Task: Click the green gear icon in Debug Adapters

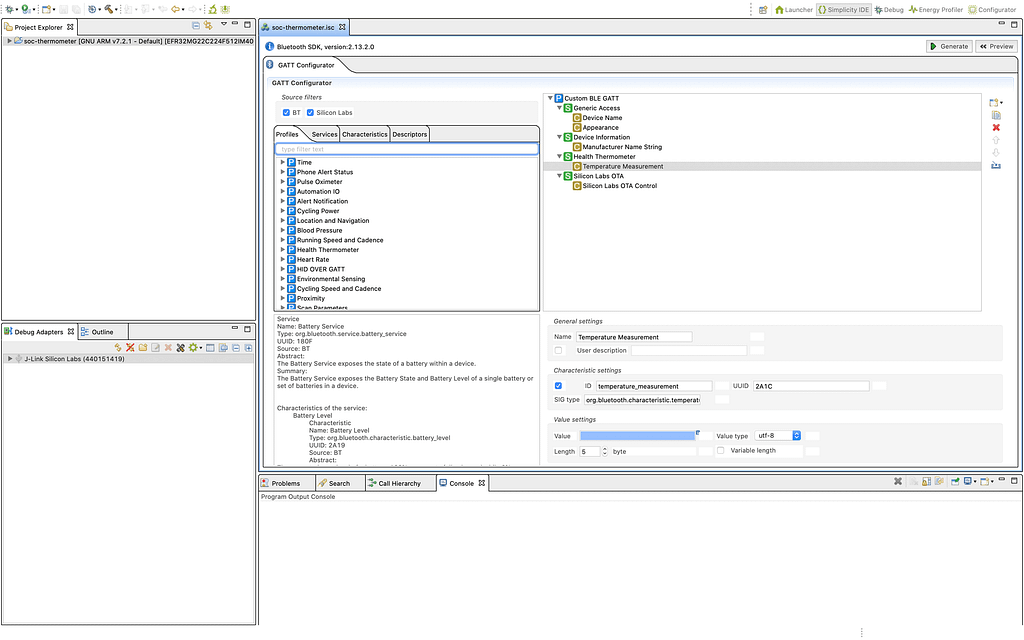Action: [x=193, y=347]
